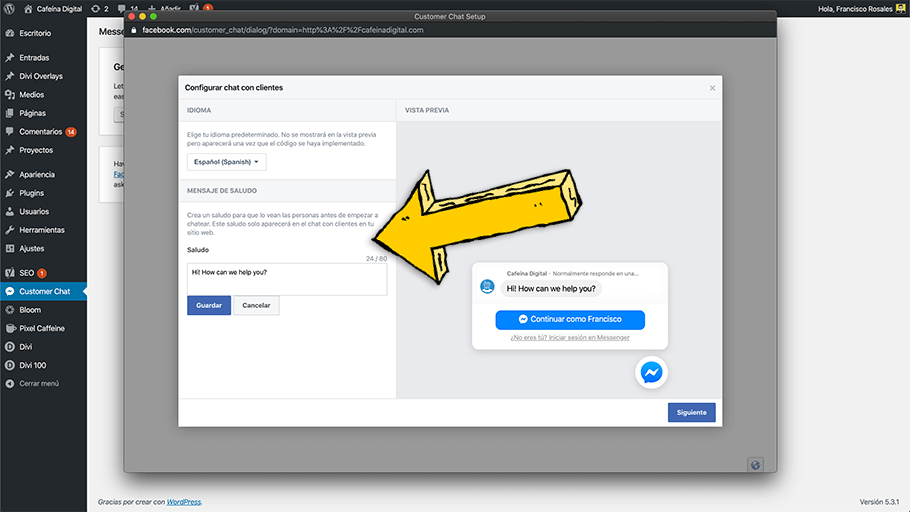Click the Customer Chat messenger sidebar icon
Image resolution: width=910 pixels, height=512 pixels.
[x=9, y=291]
